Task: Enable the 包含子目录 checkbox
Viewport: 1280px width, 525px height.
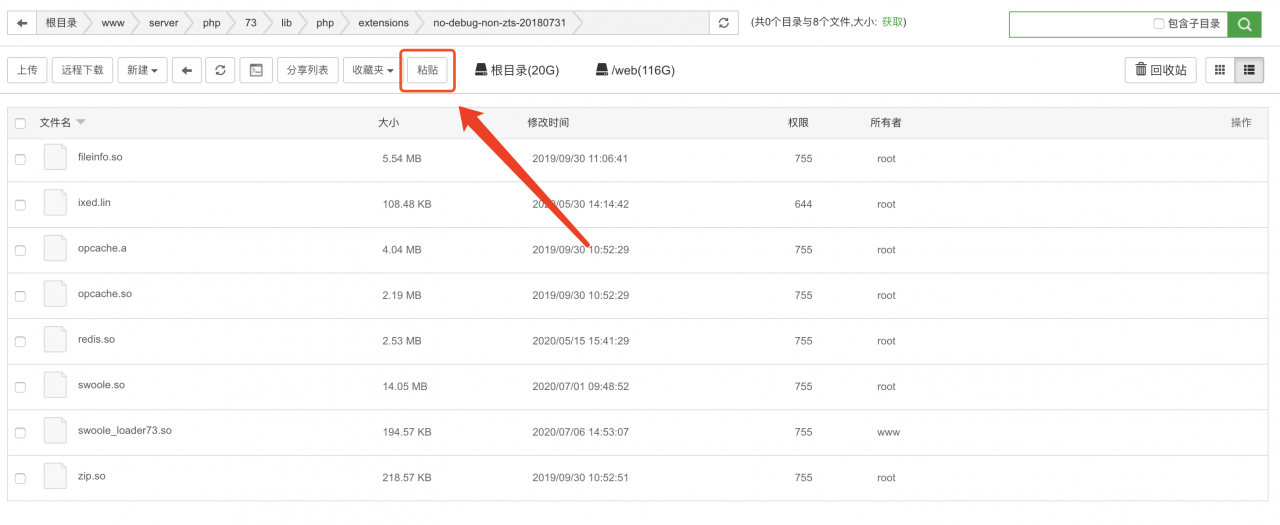Action: (1158, 23)
